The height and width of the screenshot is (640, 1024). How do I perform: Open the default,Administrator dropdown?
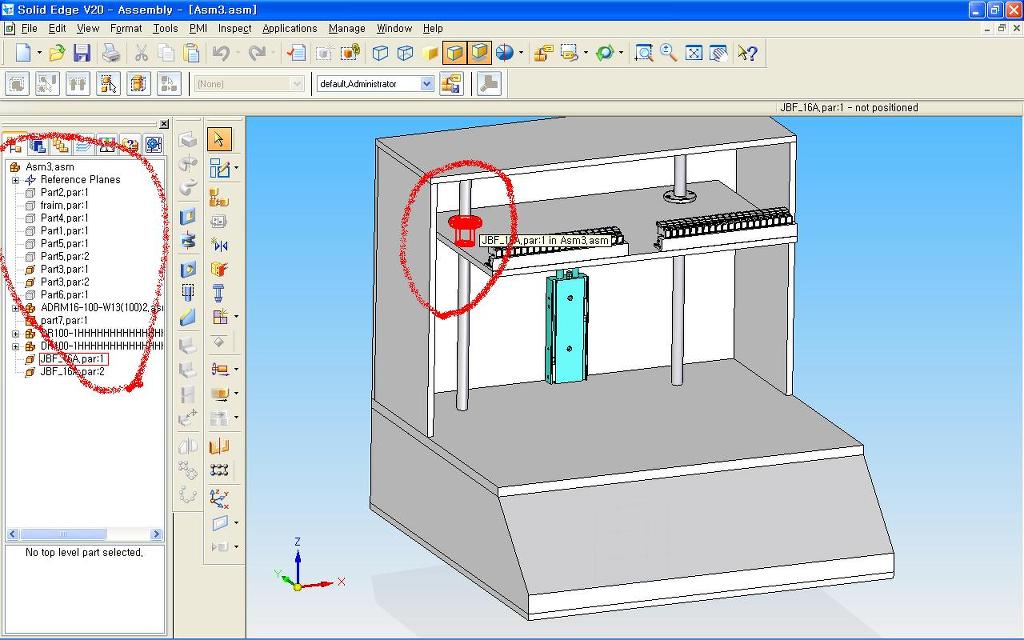click(427, 84)
